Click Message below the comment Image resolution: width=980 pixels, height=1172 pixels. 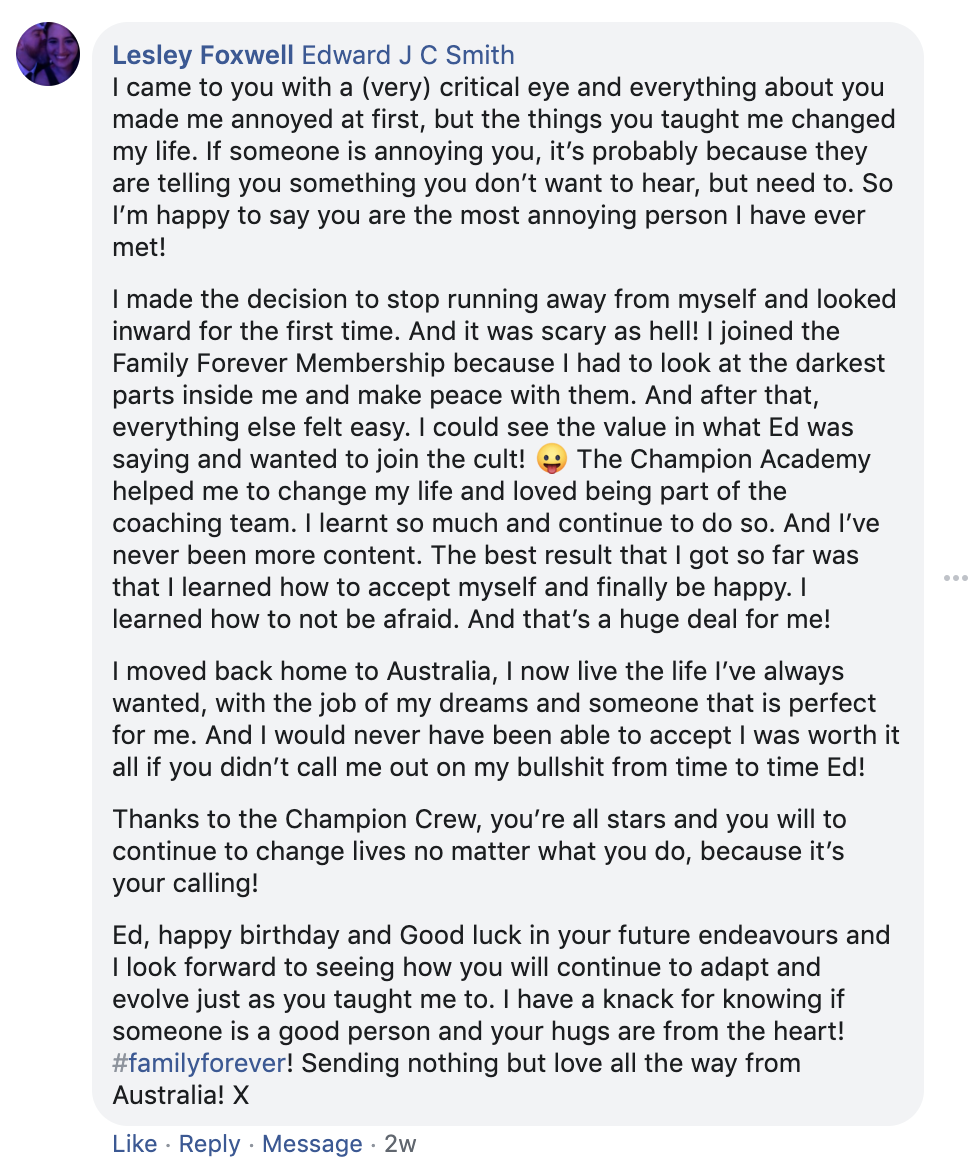click(312, 1144)
